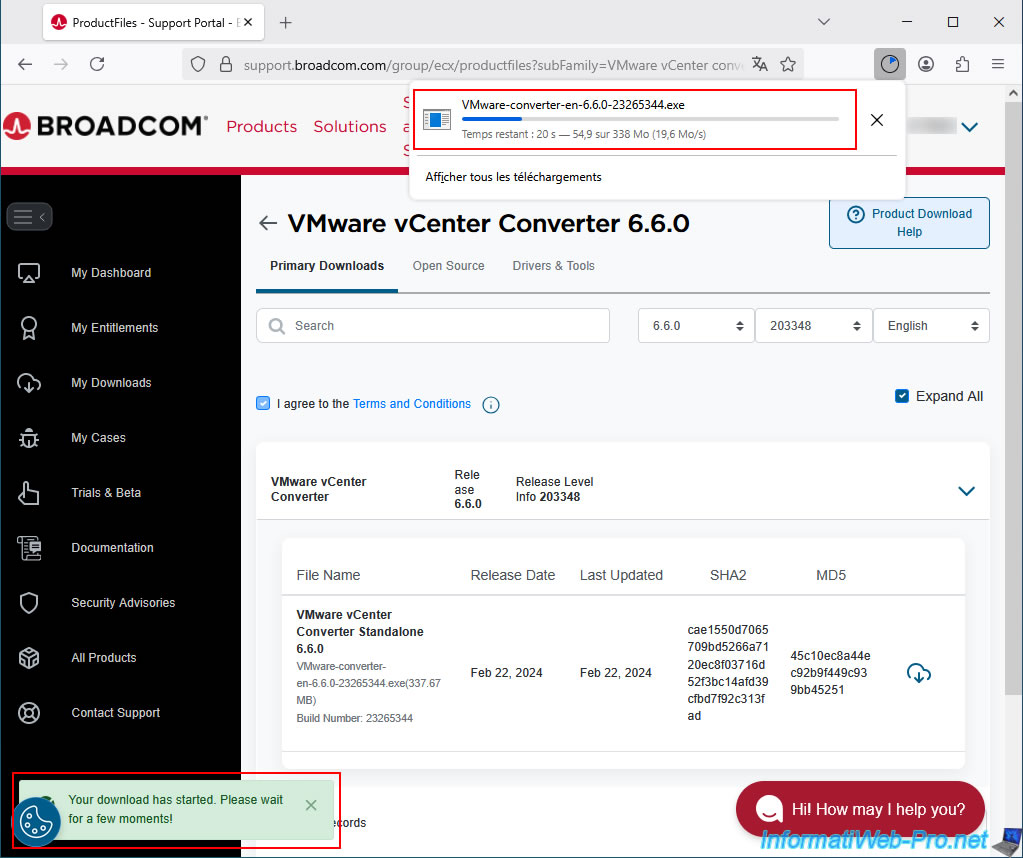Click the Product Download Help button
Screen dimensions: 1023x858
tap(909, 222)
